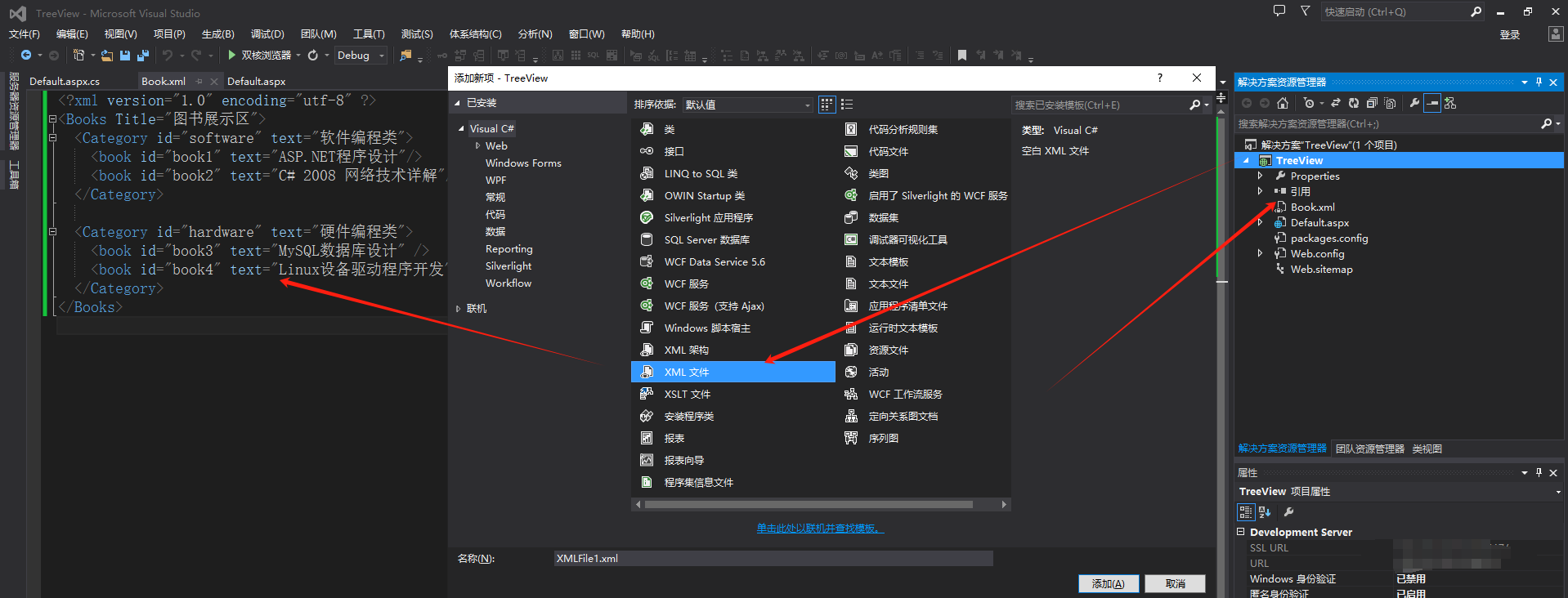
Task: Open the 双核浏览器 browser dropdown arrow
Action: 298,56
